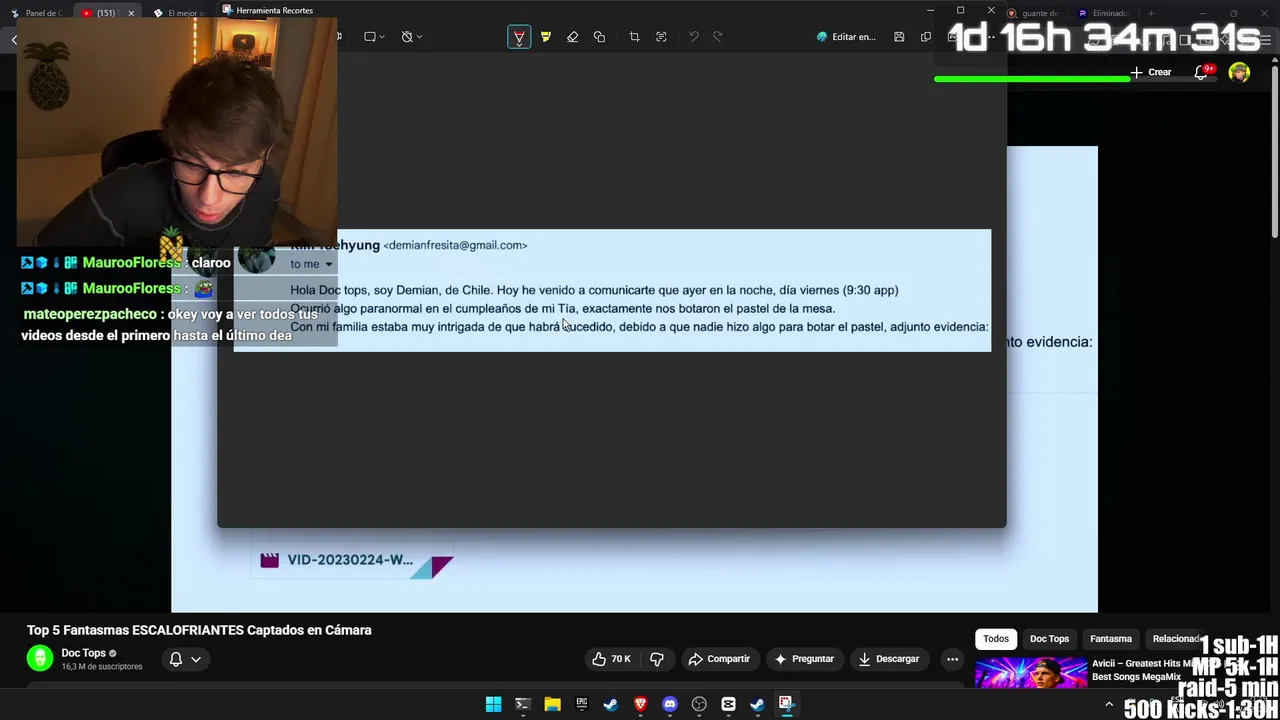Screen dimensions: 1280x720
Task: Open the shapes tool in Snipping Tool
Action: point(599,37)
